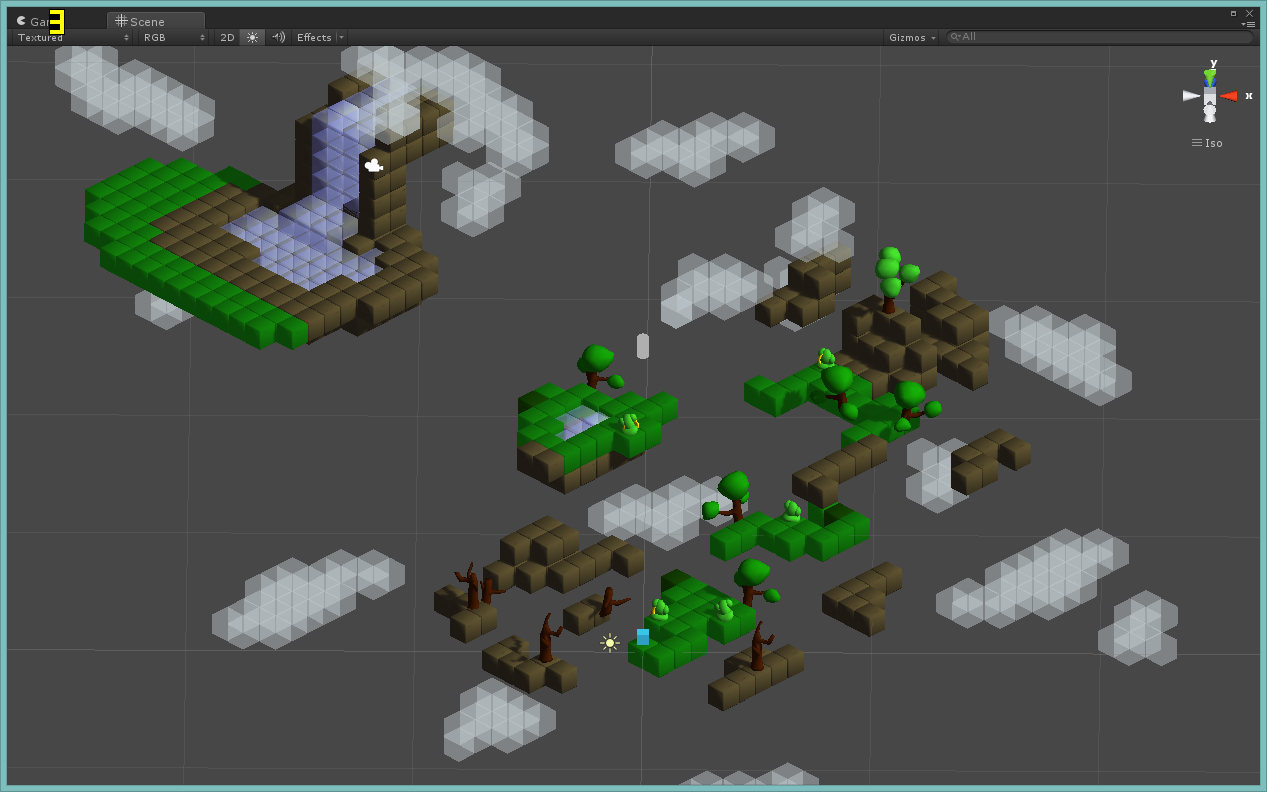The width and height of the screenshot is (1267, 792).
Task: Toggle scene audio speaker button
Action: click(x=279, y=37)
